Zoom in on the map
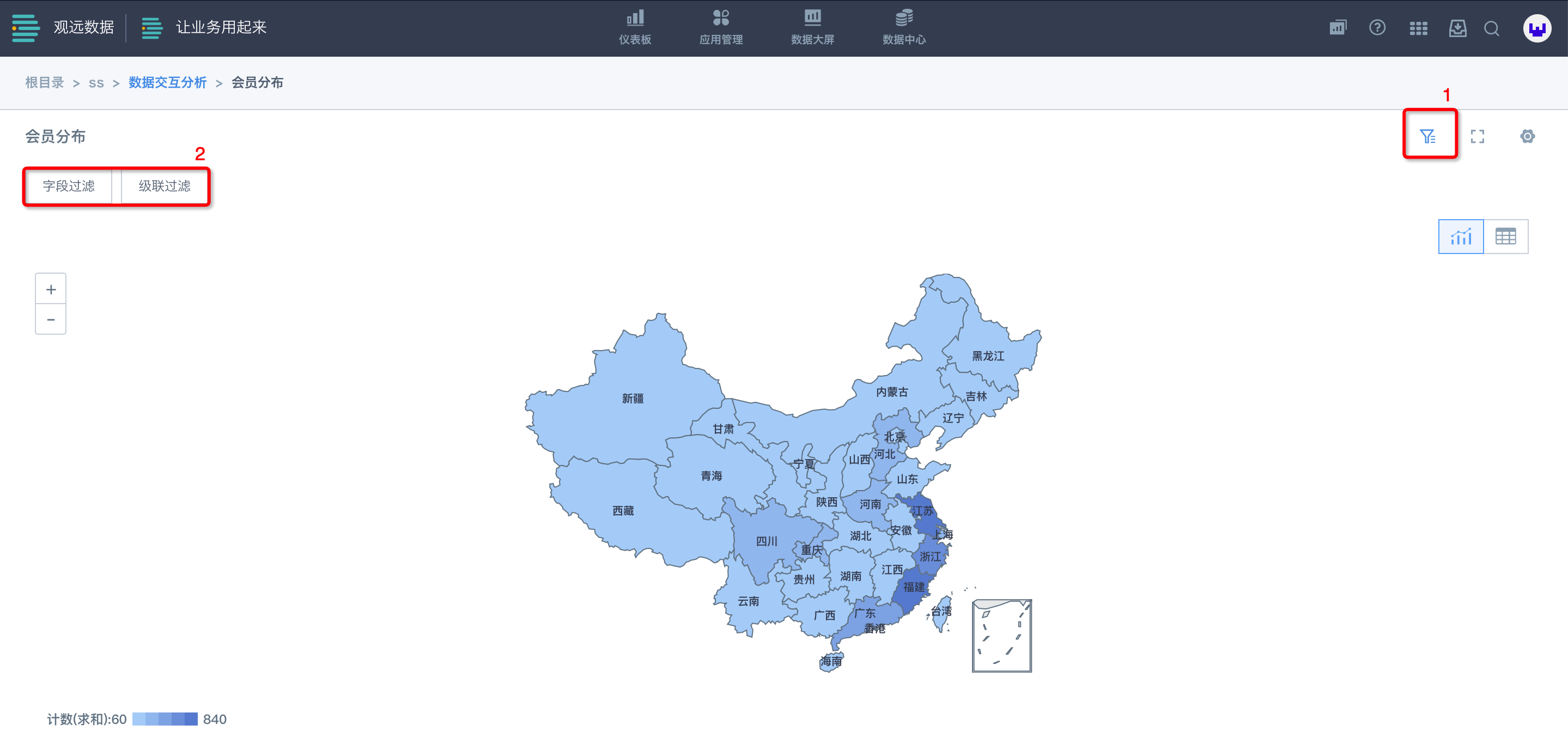 pos(51,289)
